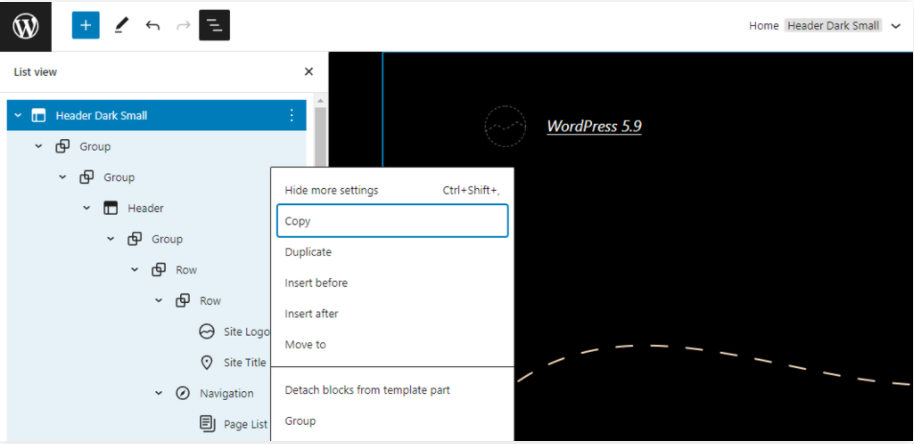The image size is (914, 444).
Task: Open options for Header Dark Small block
Action: (292, 115)
